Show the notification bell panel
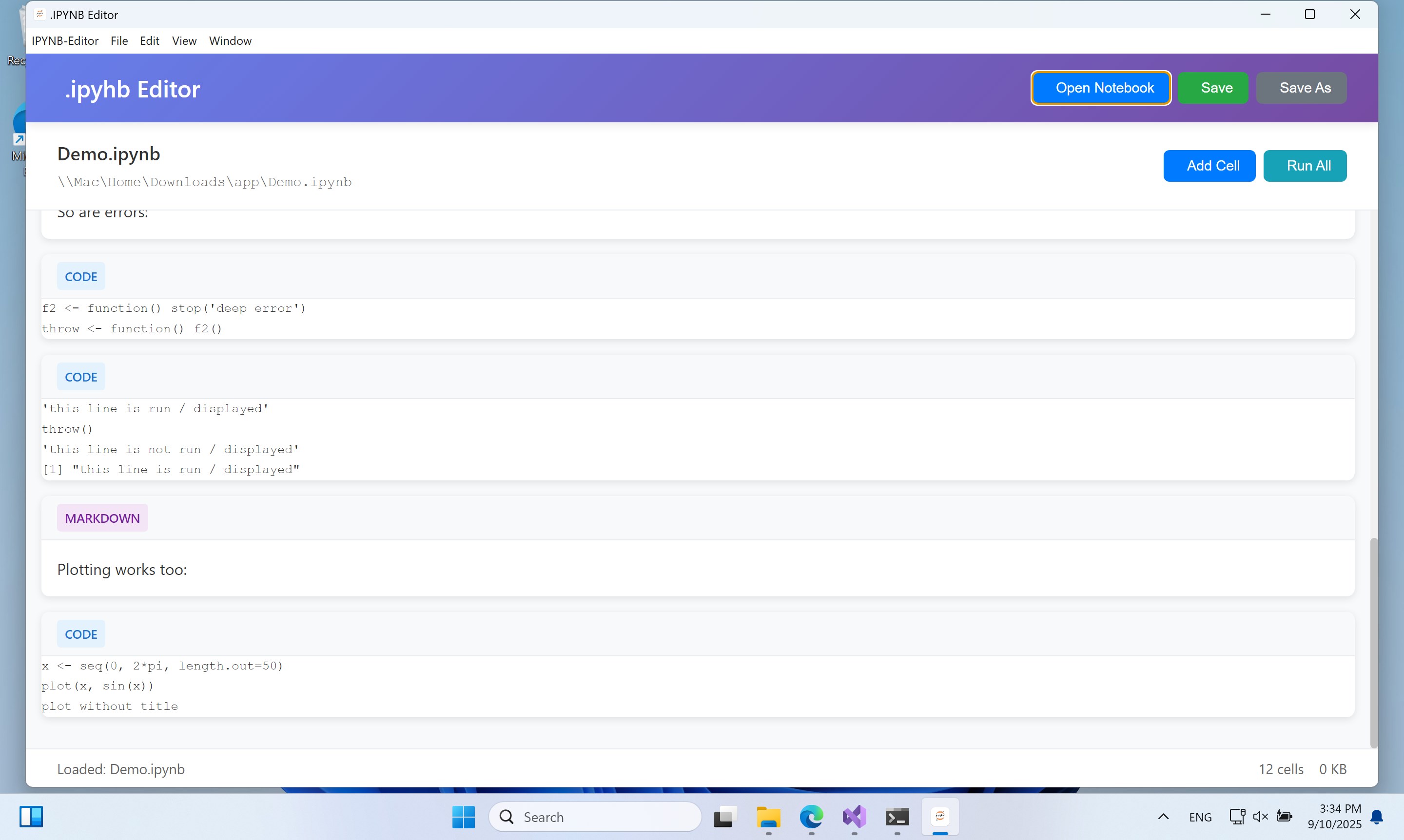 tap(1377, 817)
